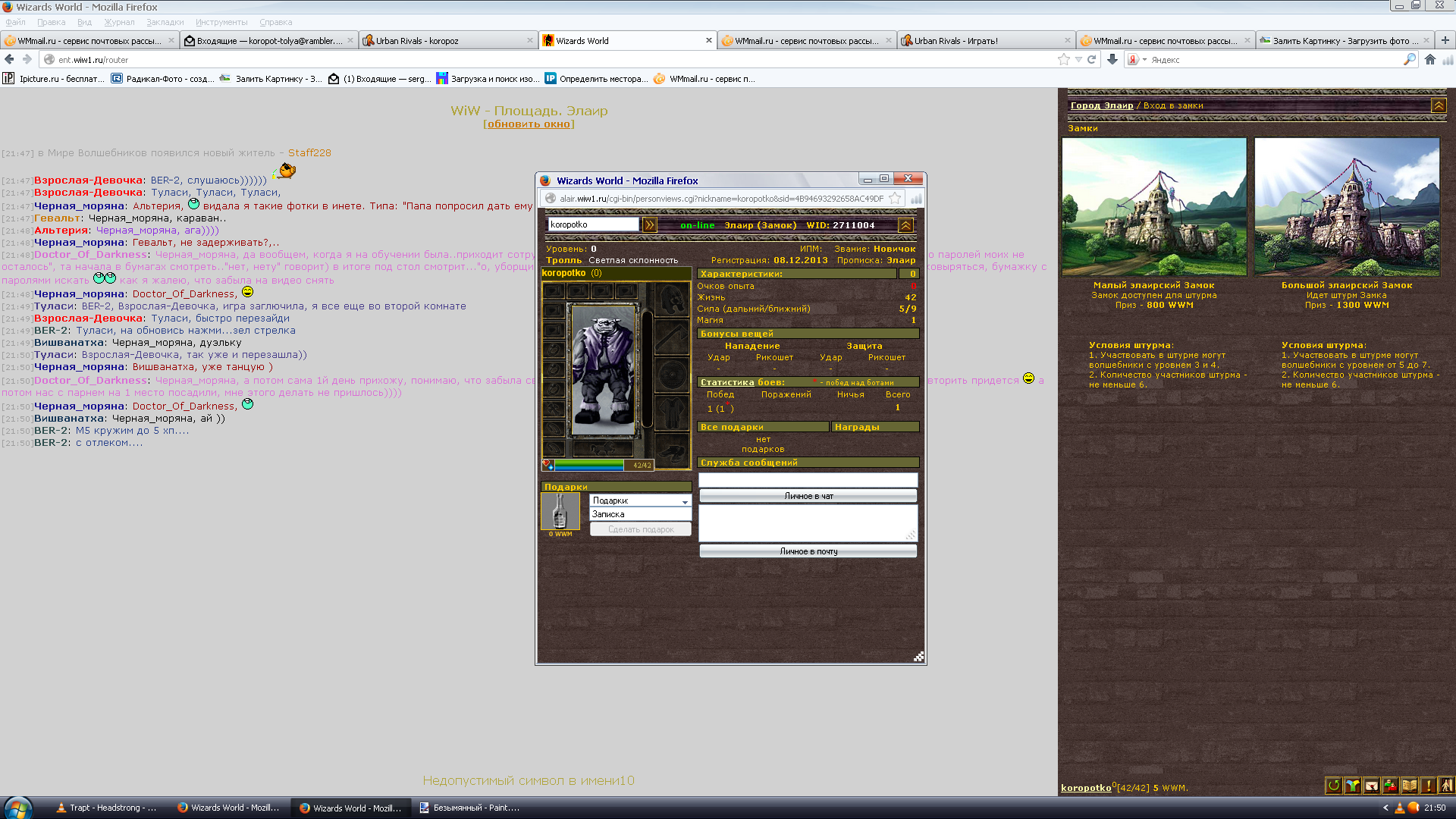Switch to Urban Rivals - koropoz tab
This screenshot has height=819, width=1456.
[448, 41]
